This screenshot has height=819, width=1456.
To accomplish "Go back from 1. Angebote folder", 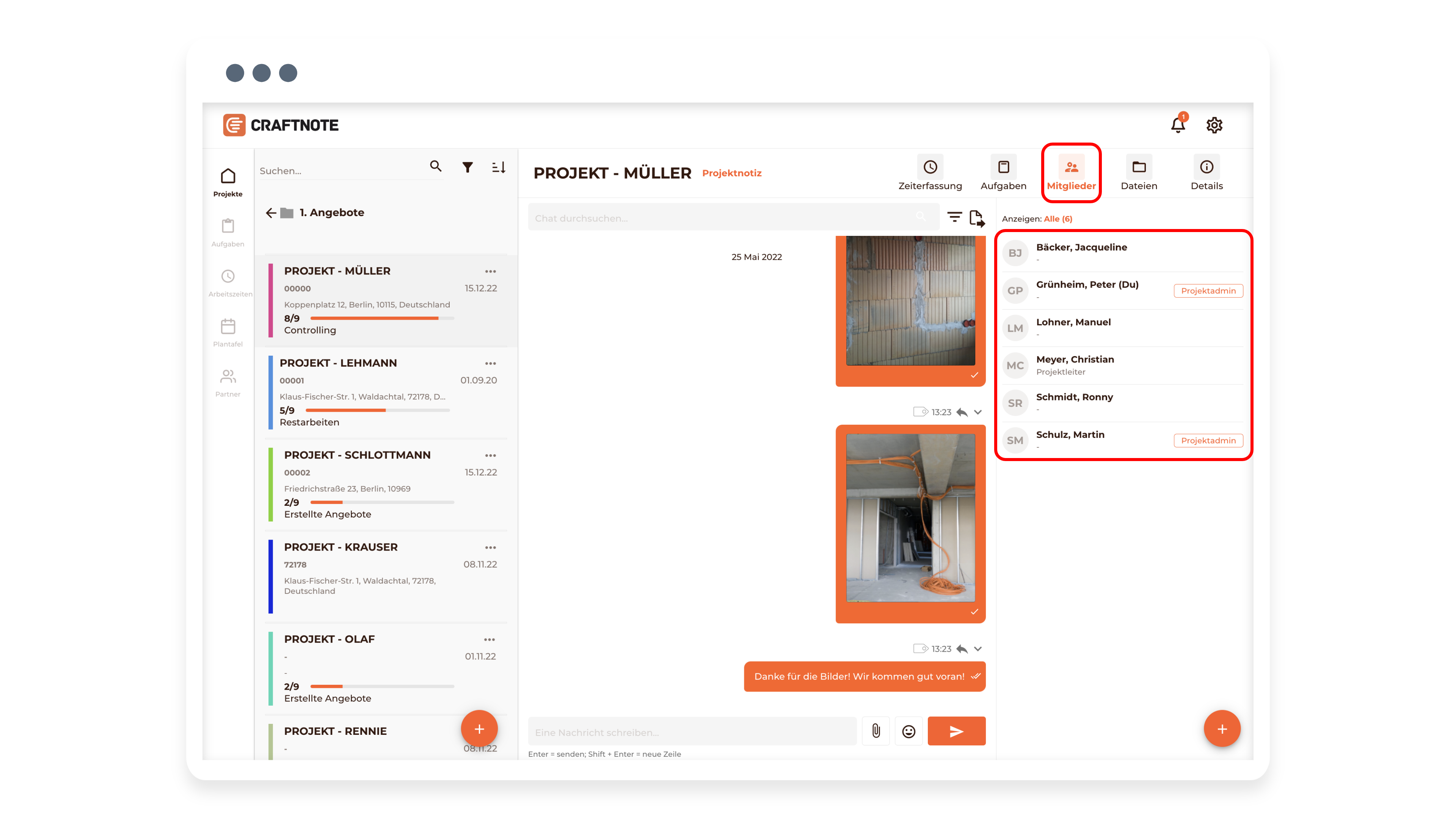I will [x=271, y=212].
